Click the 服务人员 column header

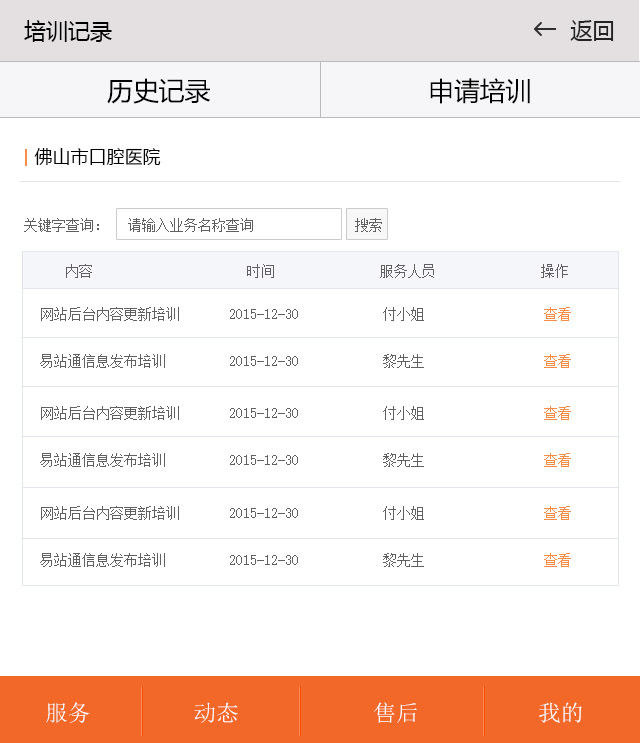tap(407, 271)
